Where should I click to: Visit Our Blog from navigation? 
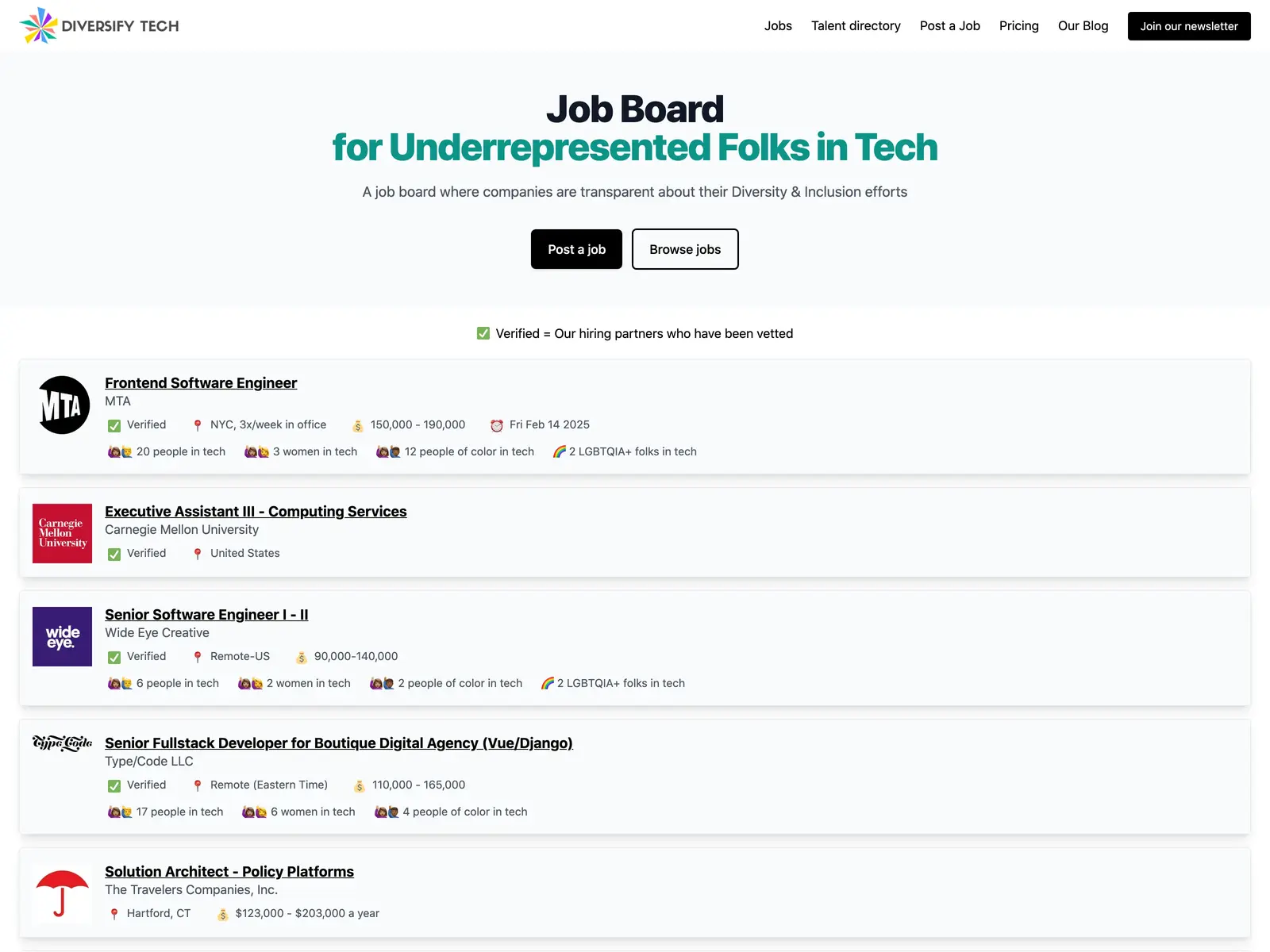(x=1083, y=25)
